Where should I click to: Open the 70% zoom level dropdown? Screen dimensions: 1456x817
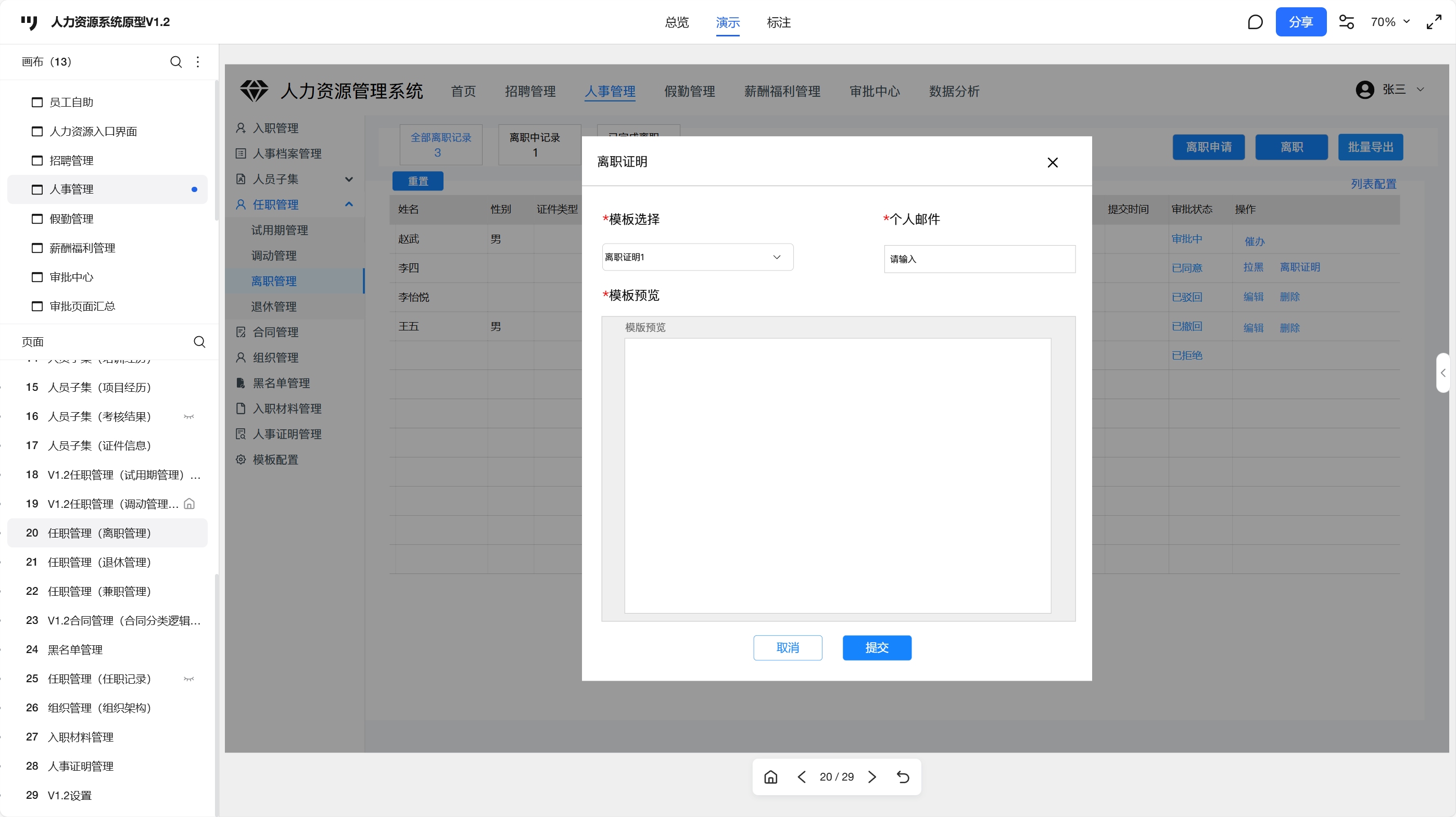click(x=1390, y=22)
